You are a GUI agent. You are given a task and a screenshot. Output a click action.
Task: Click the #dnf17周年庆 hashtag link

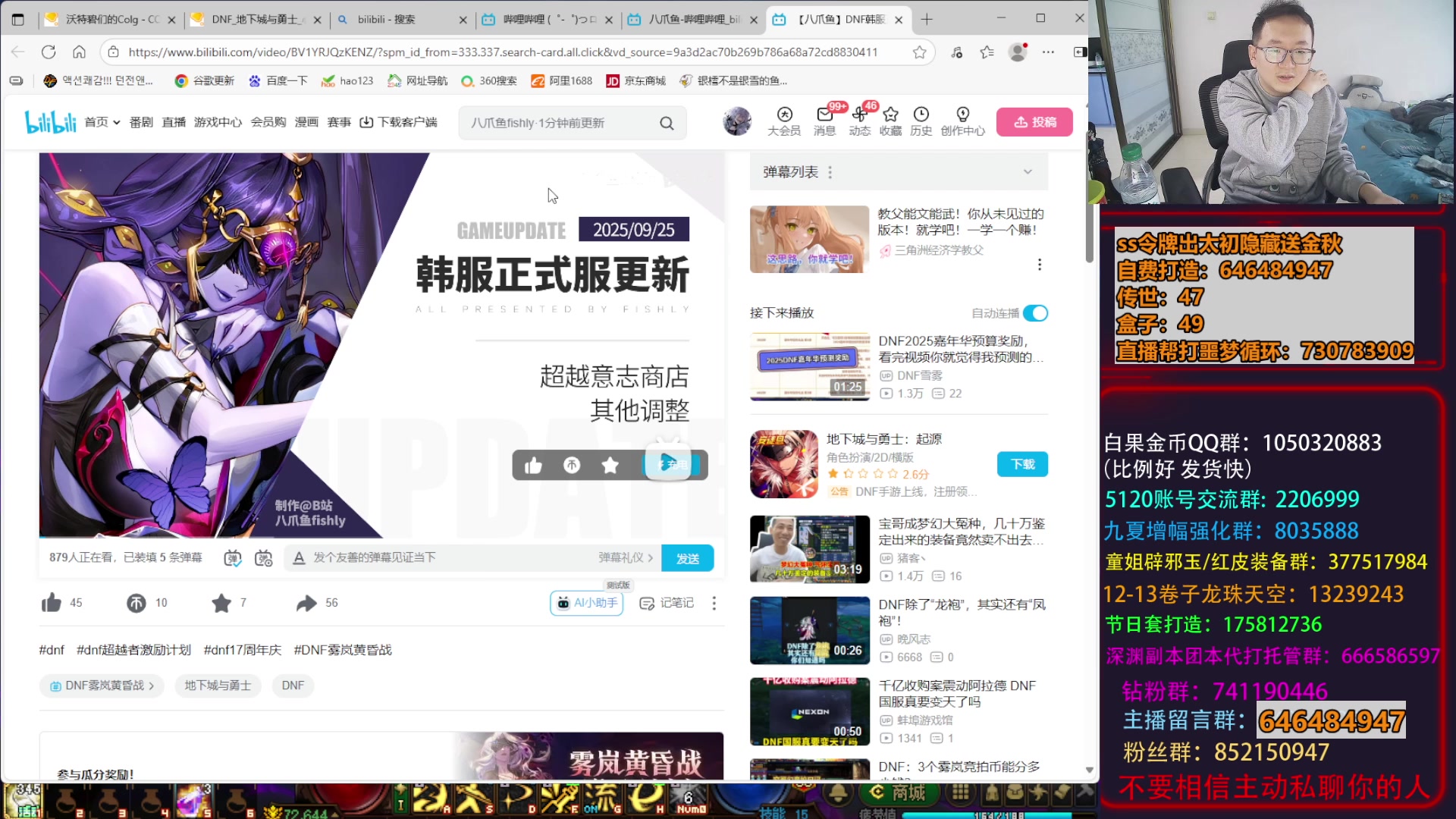tap(242, 650)
